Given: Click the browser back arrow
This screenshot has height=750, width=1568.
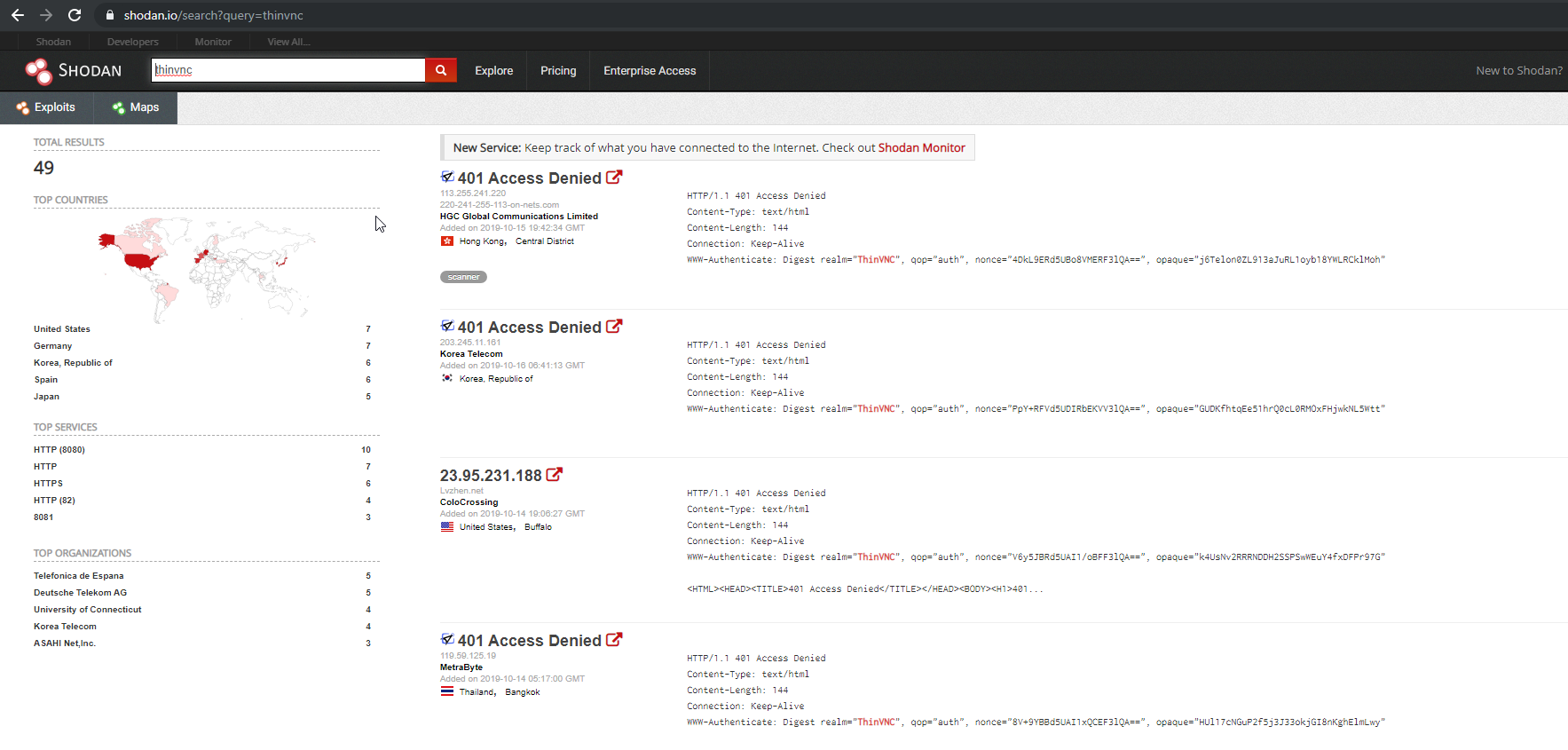Looking at the screenshot, I should pyautogui.click(x=18, y=15).
